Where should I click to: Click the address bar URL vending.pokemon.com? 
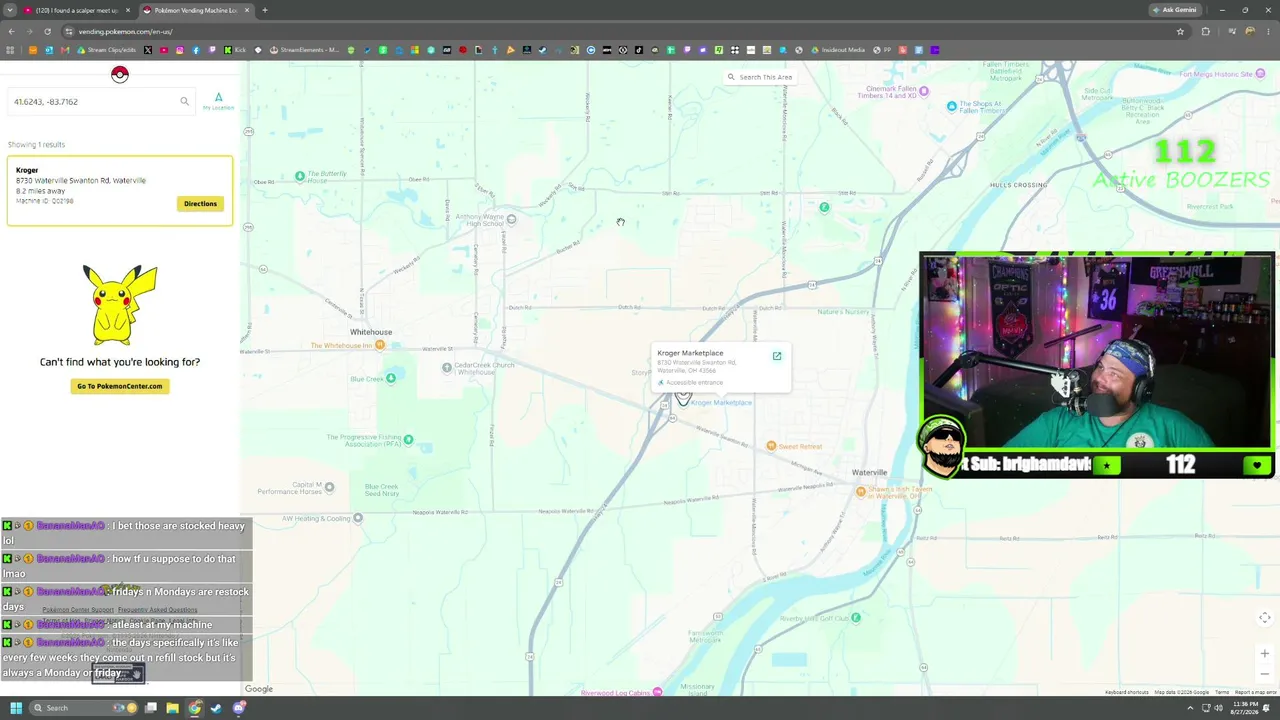(x=126, y=32)
